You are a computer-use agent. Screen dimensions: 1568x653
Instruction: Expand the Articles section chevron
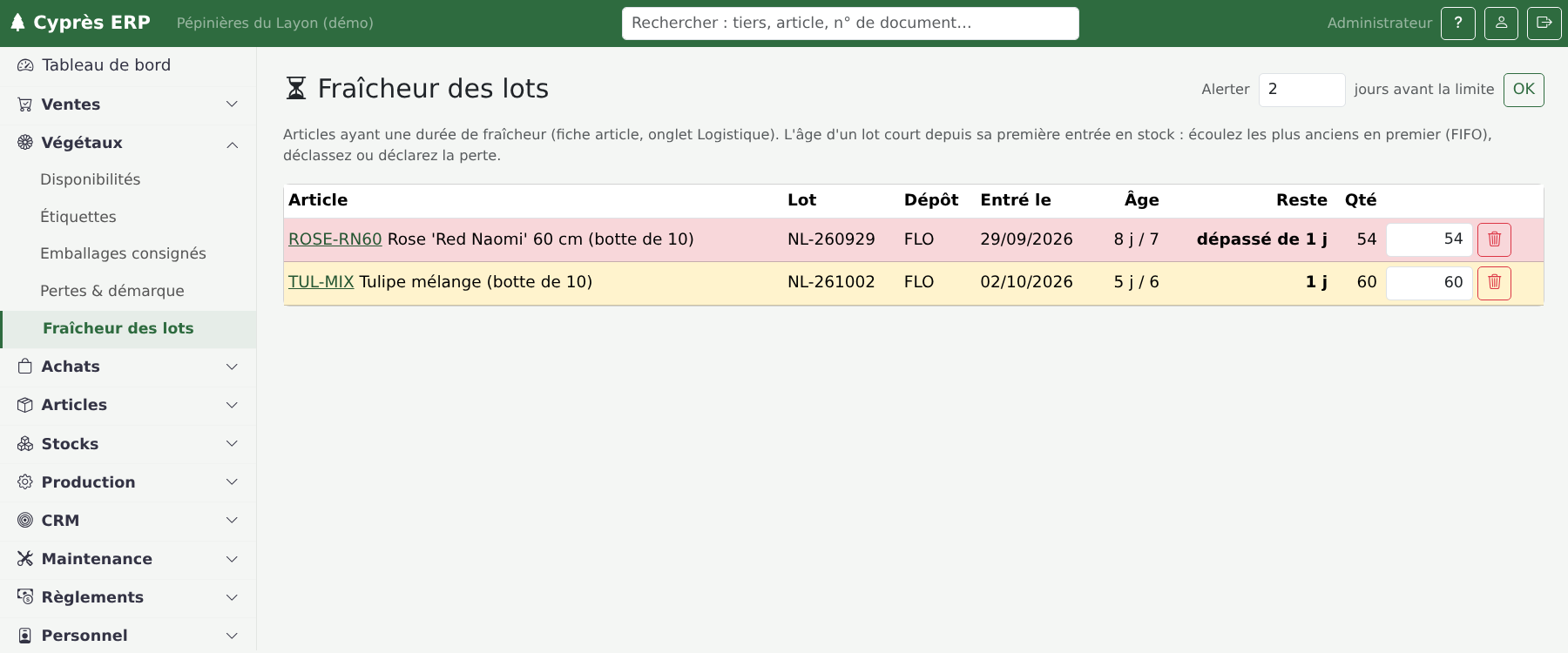coord(232,405)
